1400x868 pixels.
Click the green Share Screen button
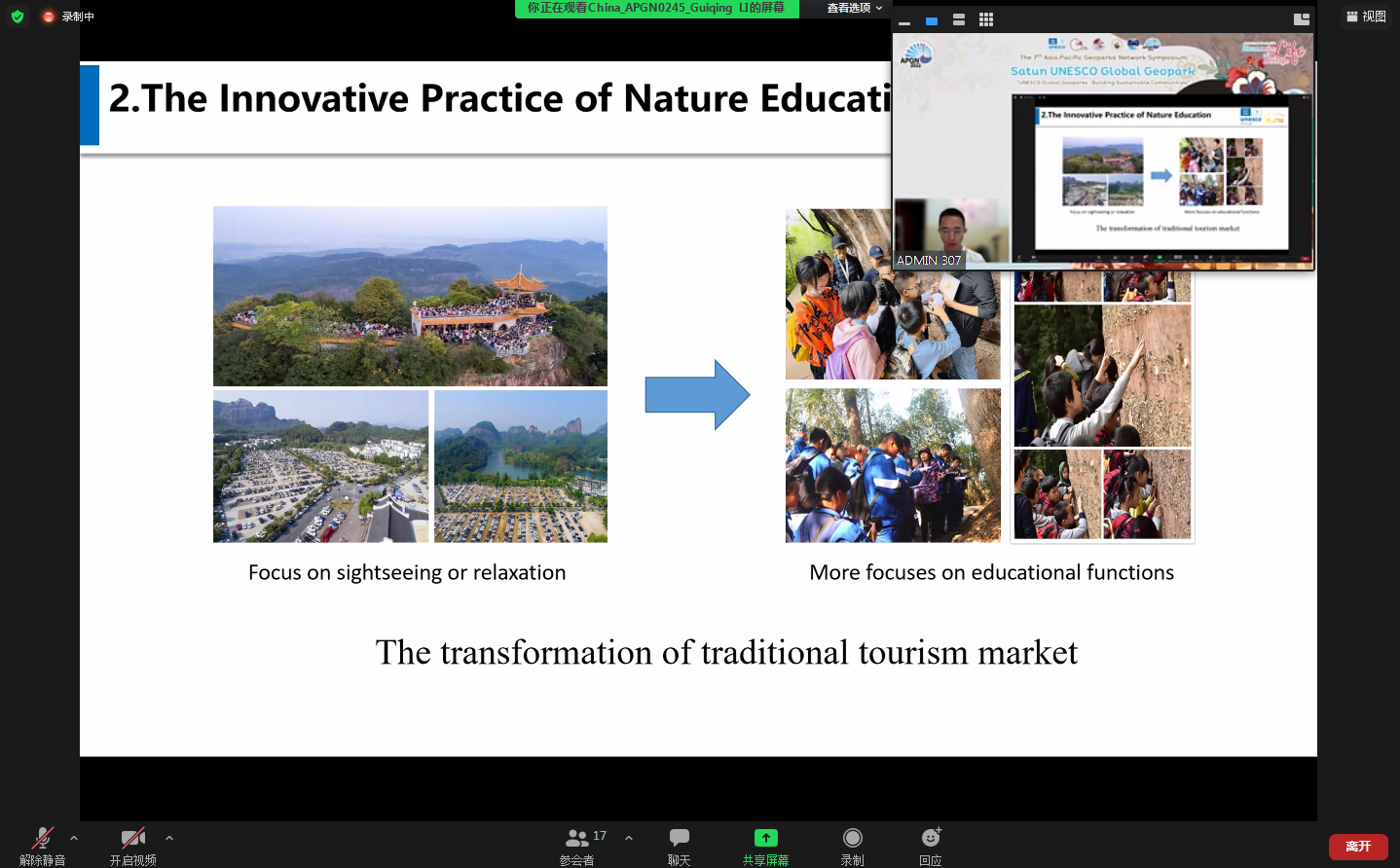point(766,845)
